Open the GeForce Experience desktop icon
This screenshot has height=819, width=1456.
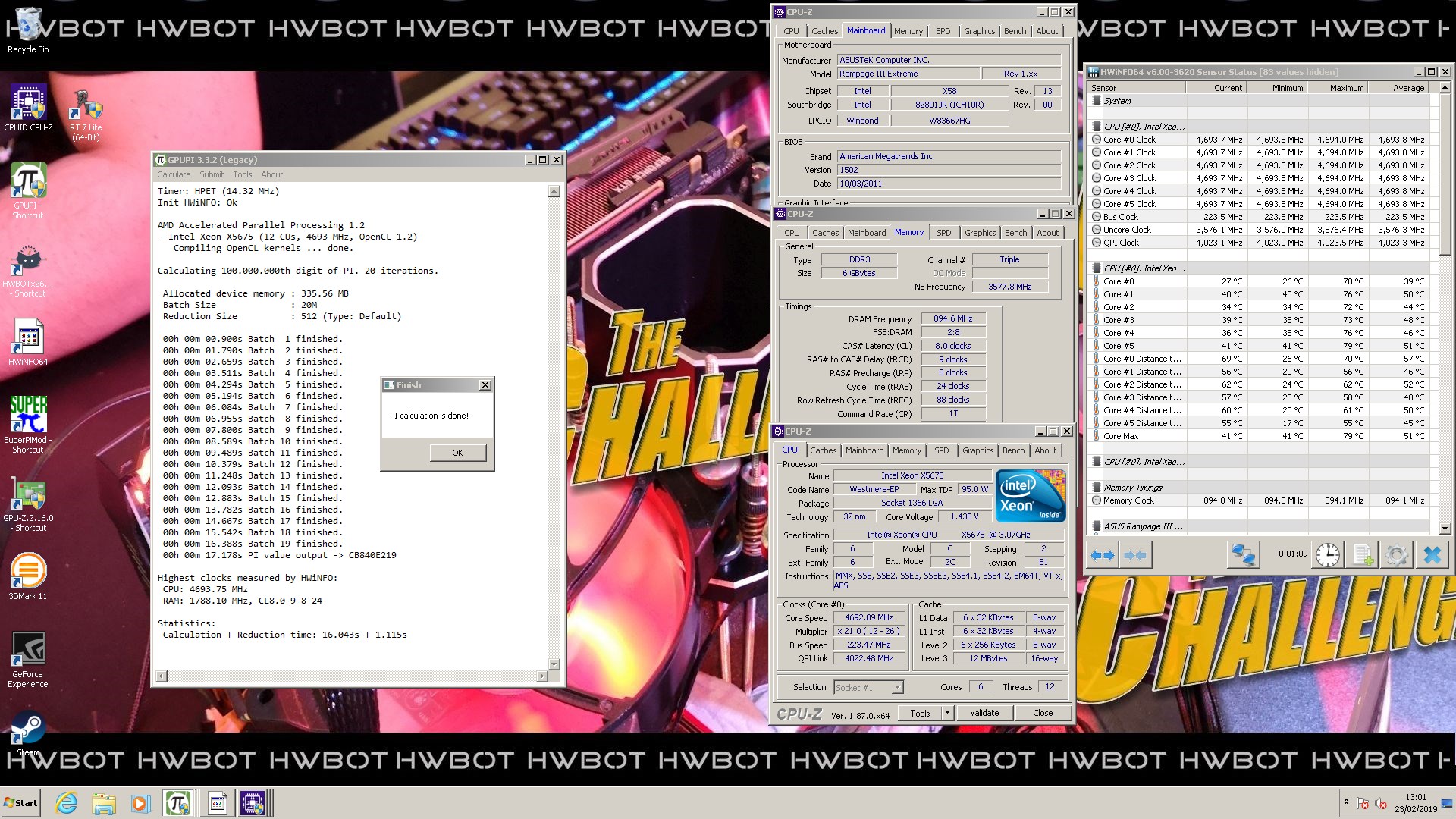point(28,660)
